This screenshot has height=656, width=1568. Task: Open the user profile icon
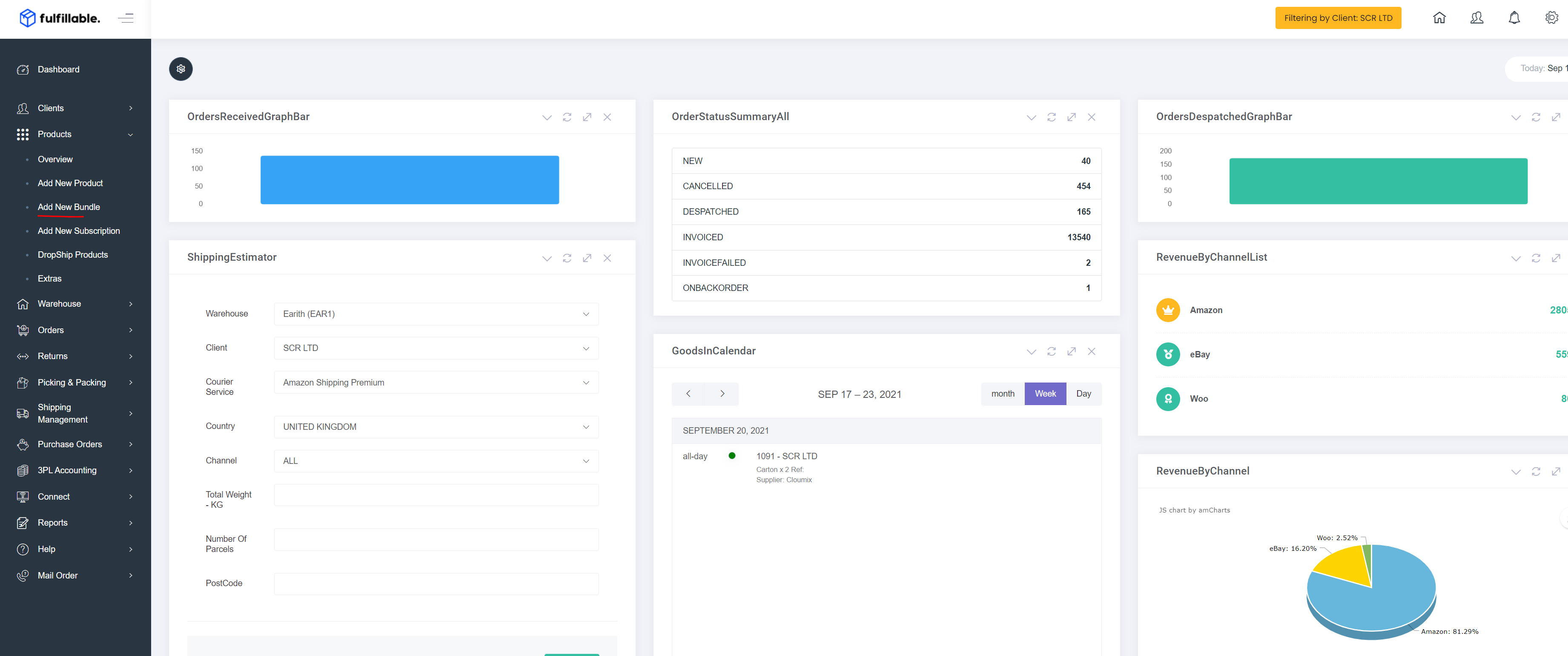pos(1477,17)
